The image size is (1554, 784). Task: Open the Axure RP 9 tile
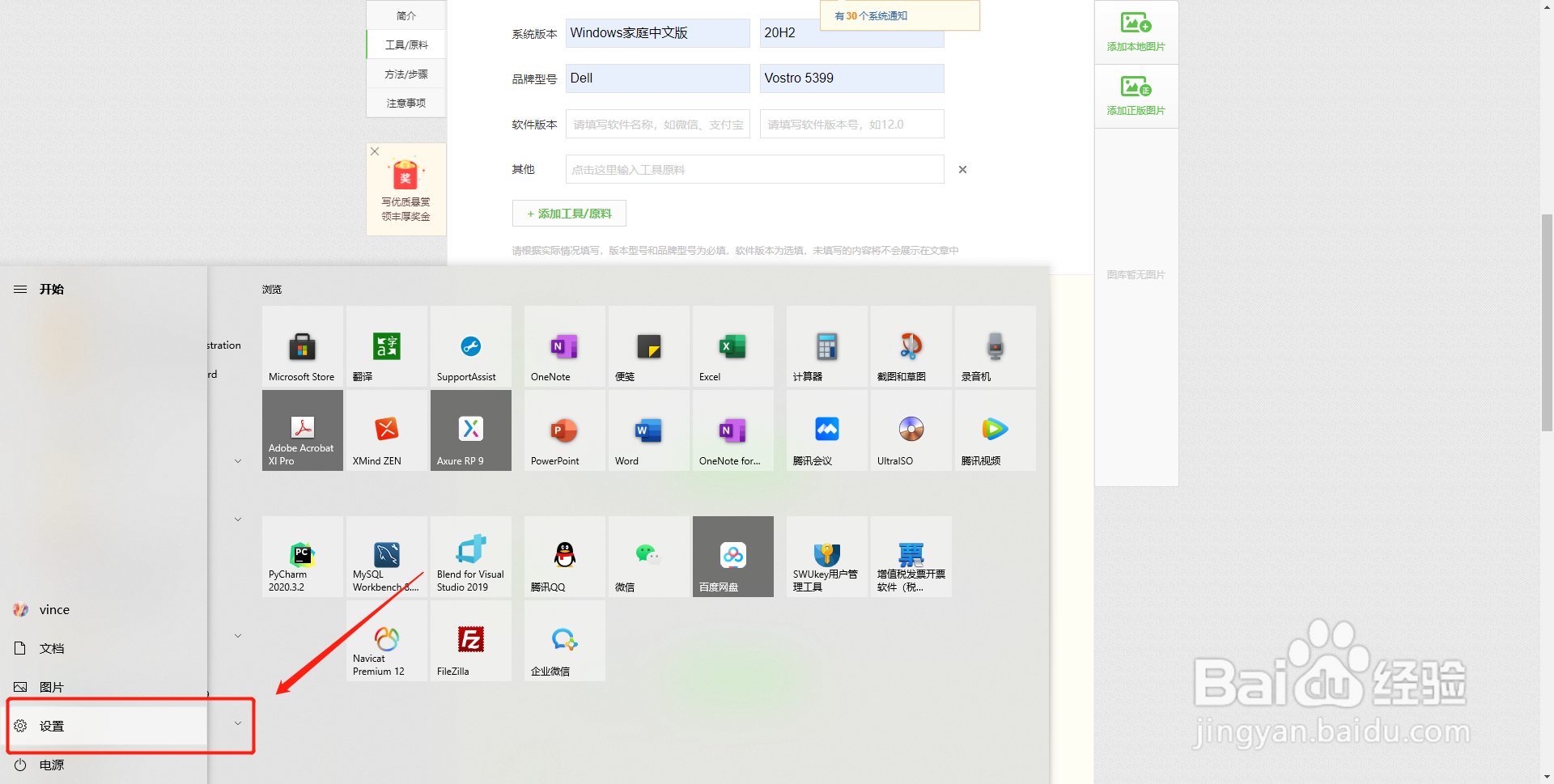pos(470,430)
